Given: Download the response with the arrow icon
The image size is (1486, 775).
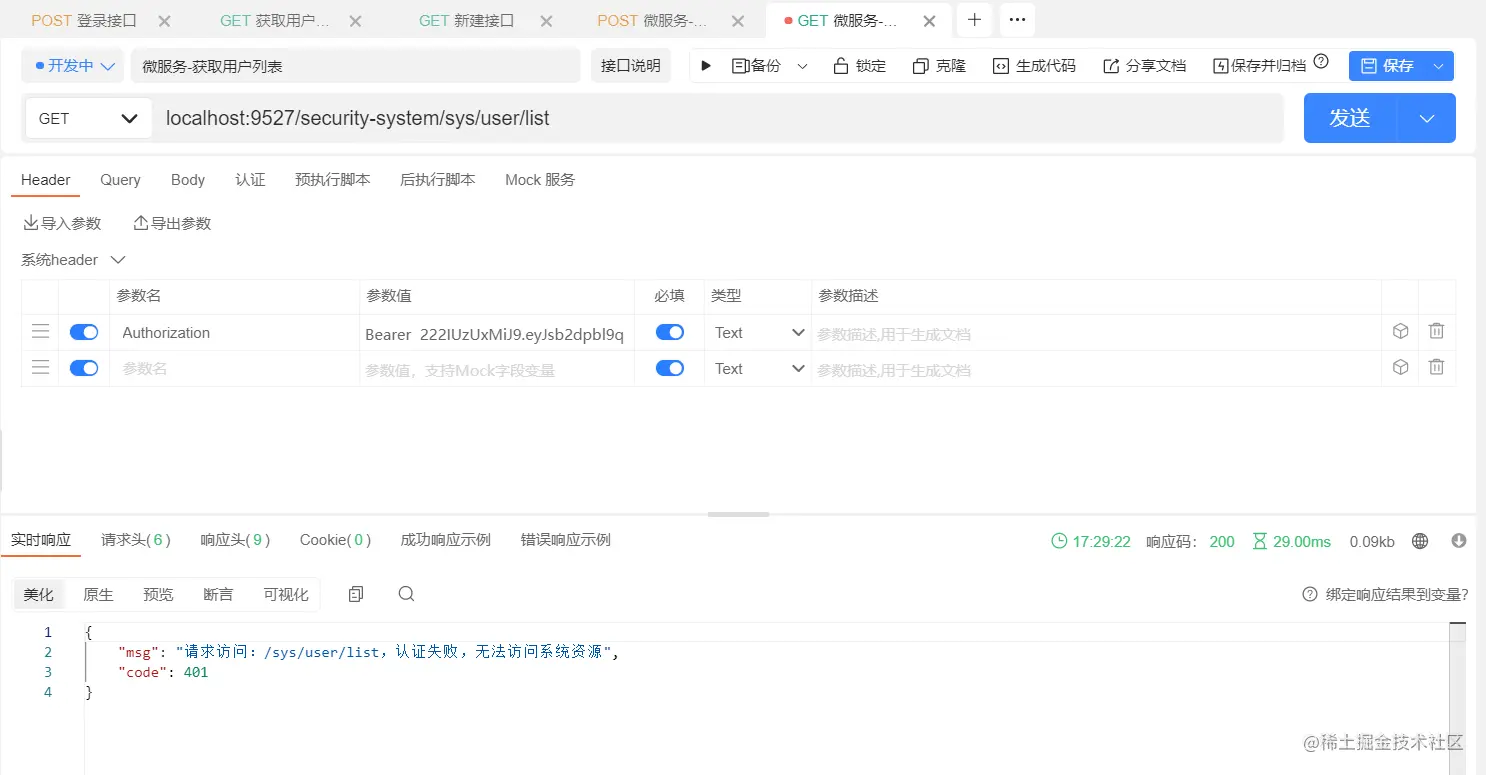Looking at the screenshot, I should (x=1459, y=541).
